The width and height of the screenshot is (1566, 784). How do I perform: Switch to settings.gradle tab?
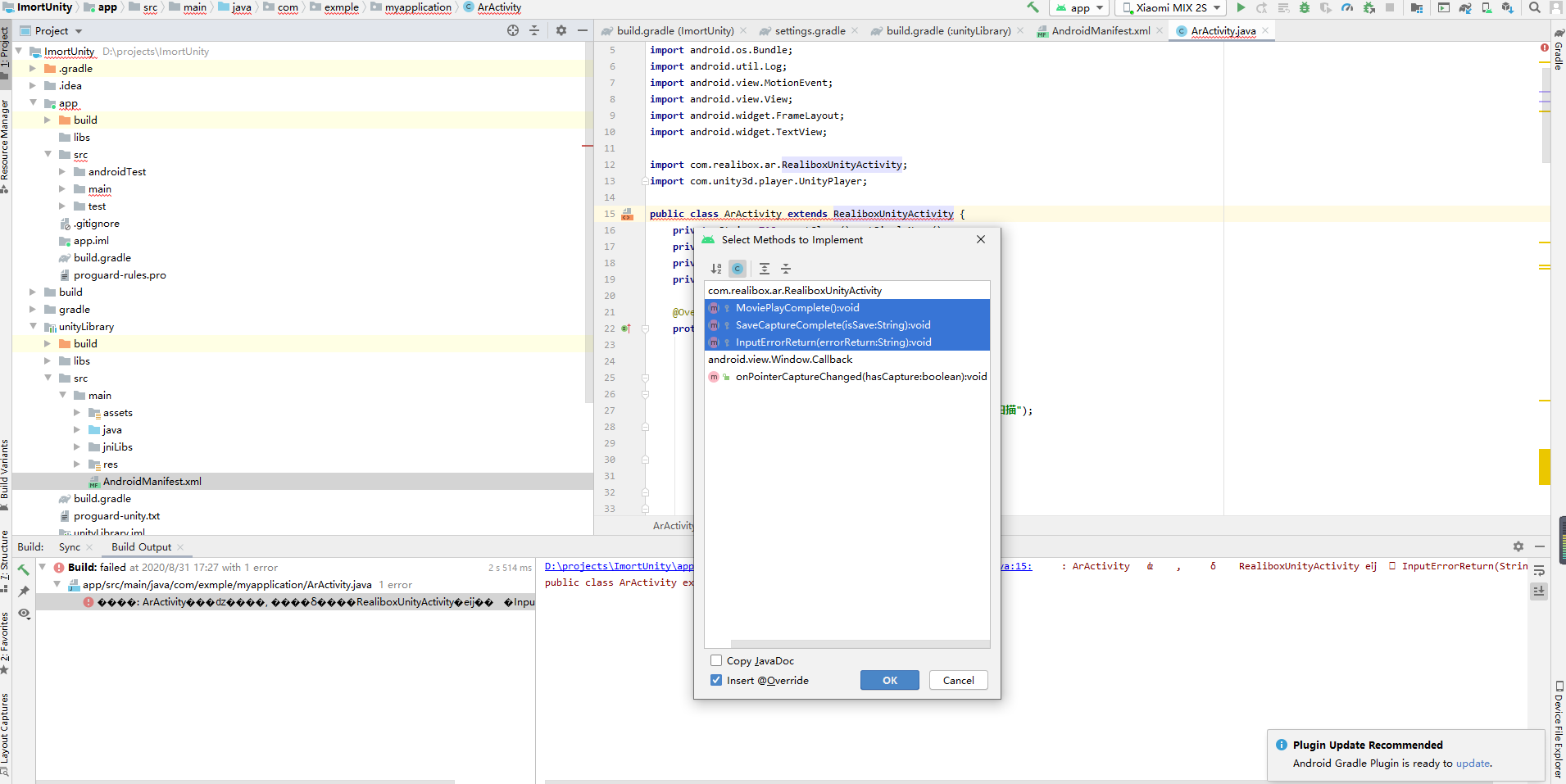click(x=810, y=30)
